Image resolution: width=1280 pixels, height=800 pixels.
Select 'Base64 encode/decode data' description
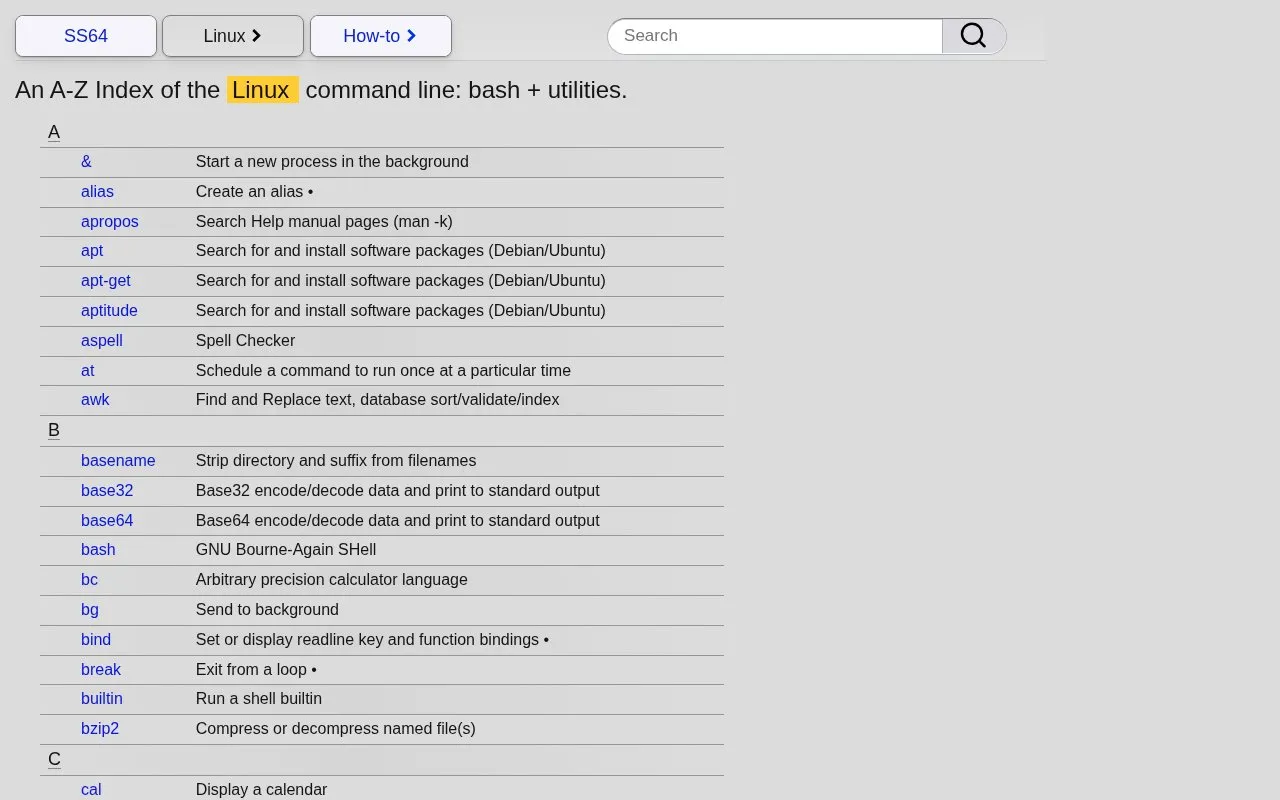398,521
